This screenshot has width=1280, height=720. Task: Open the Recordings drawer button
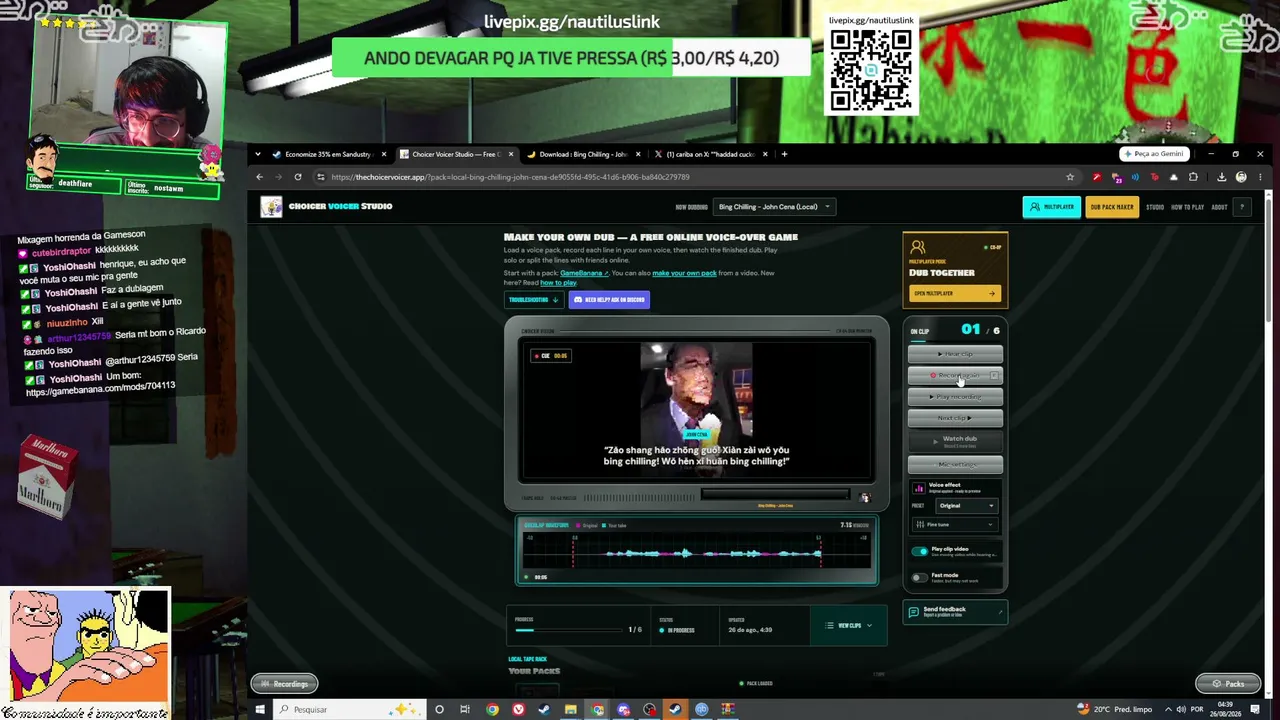(284, 684)
